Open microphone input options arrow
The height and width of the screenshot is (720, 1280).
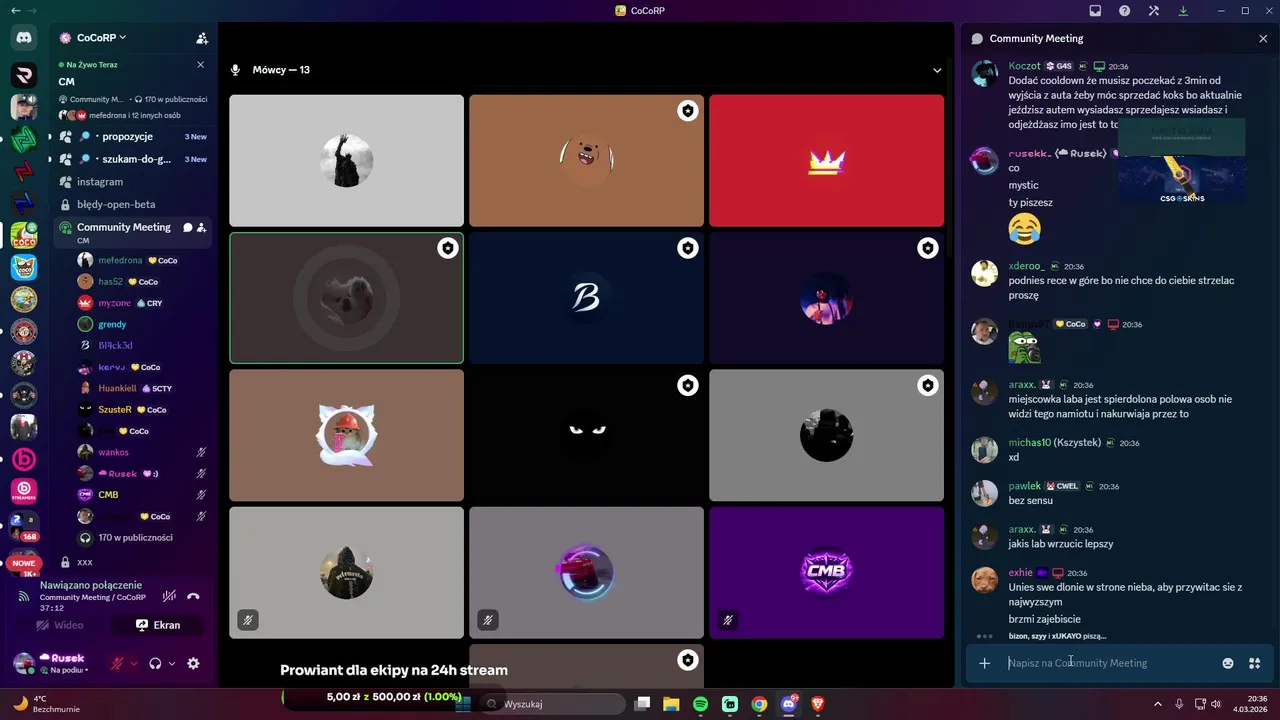point(133,663)
